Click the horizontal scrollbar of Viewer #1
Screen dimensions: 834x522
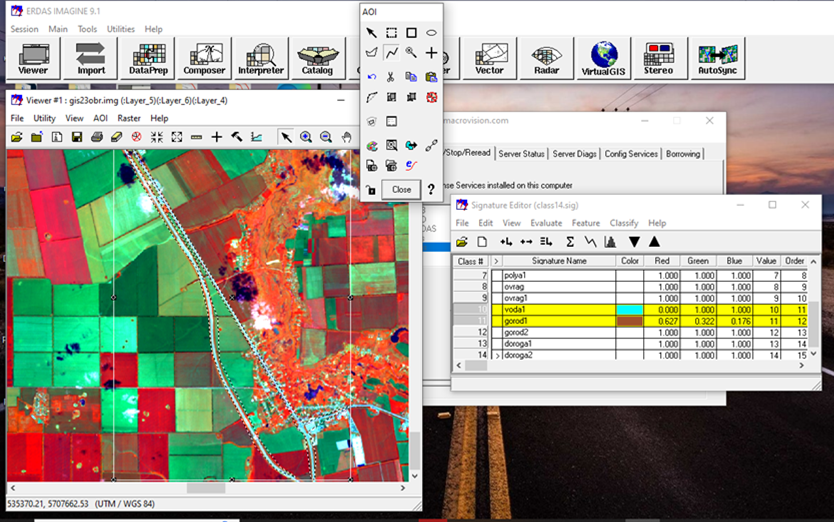(207, 488)
